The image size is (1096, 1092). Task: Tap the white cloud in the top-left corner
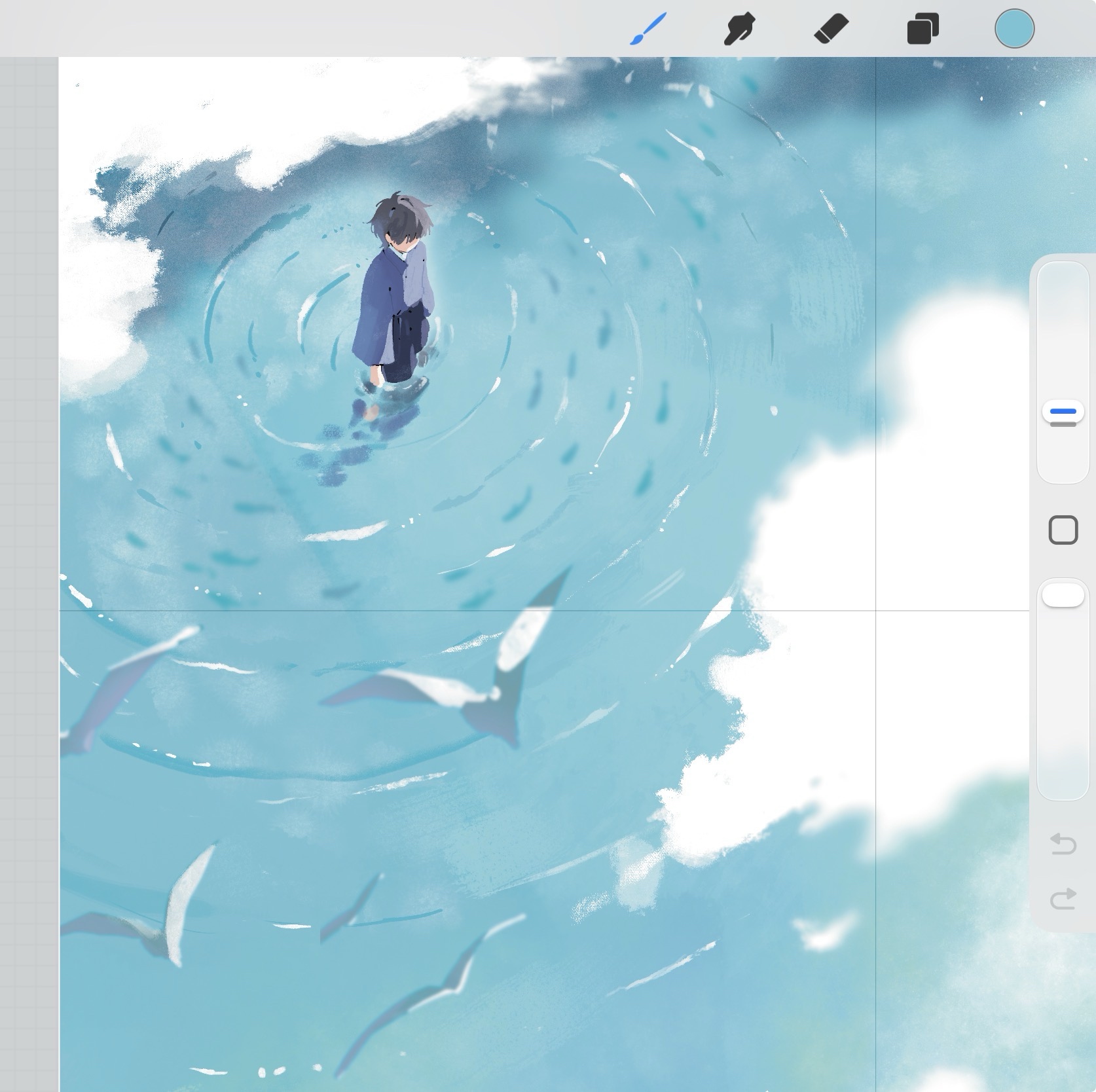click(229, 105)
